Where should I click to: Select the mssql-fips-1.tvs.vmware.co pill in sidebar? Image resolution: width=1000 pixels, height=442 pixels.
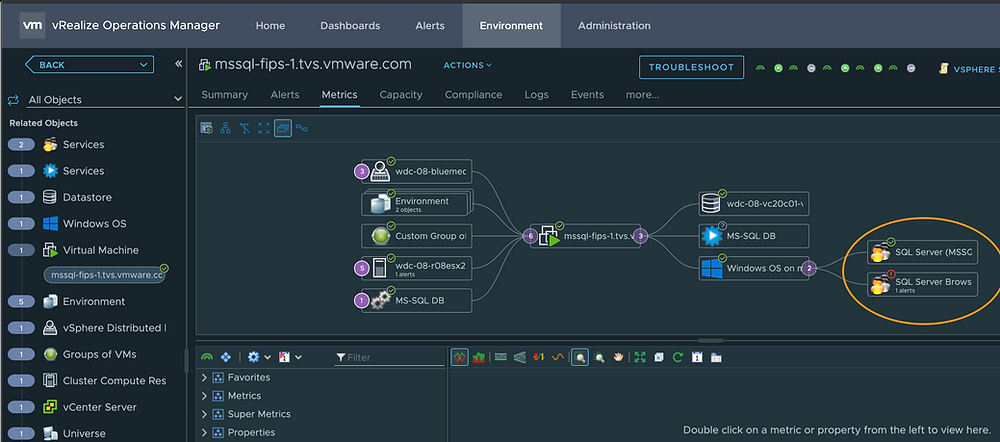105,275
